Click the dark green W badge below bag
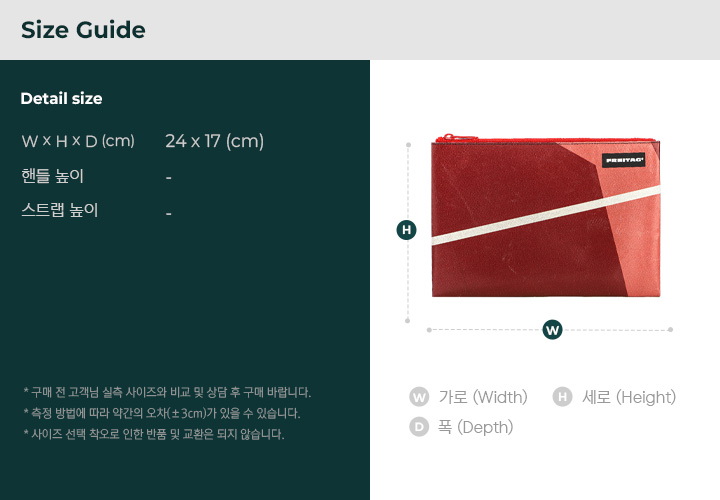This screenshot has height=500, width=720. pos(552,330)
